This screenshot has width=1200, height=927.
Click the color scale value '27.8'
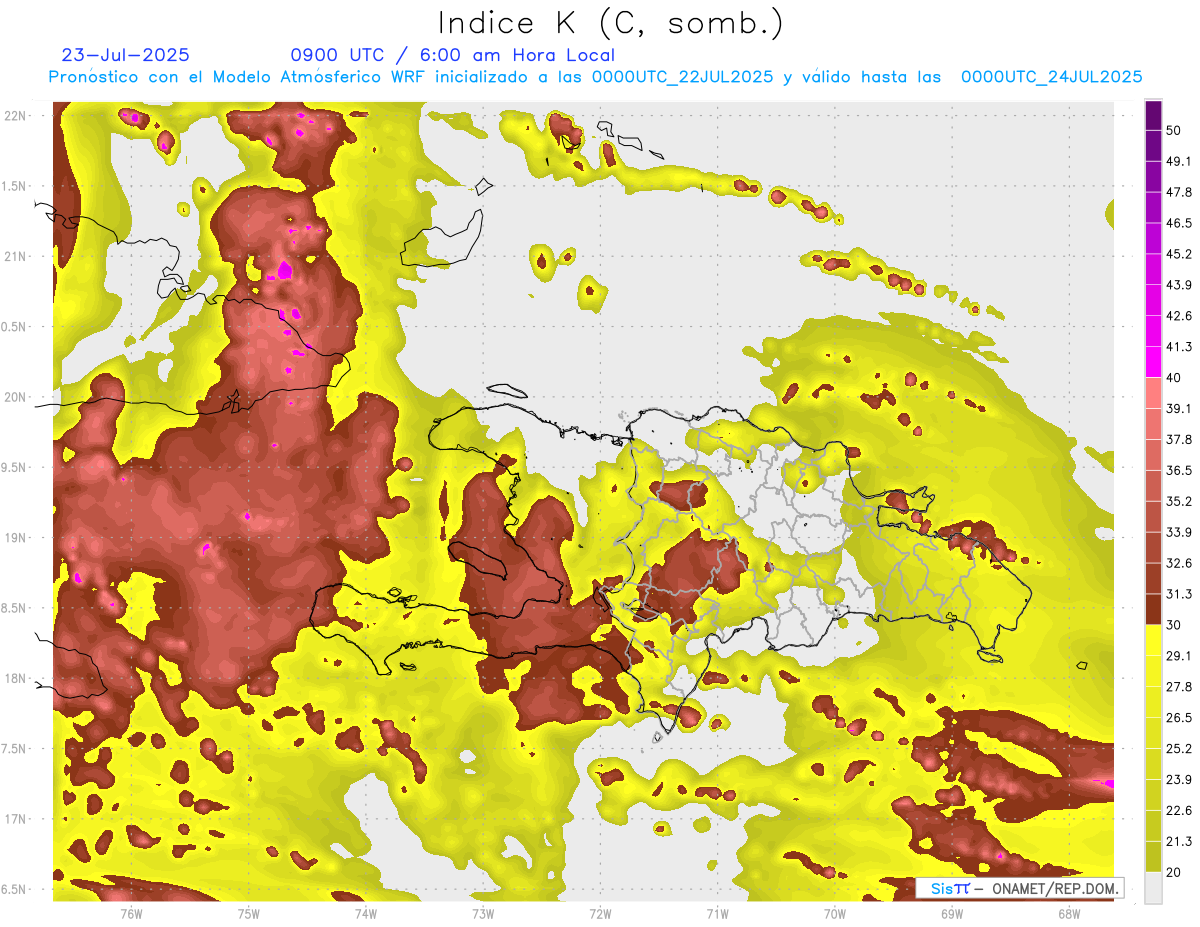[x=1179, y=687]
